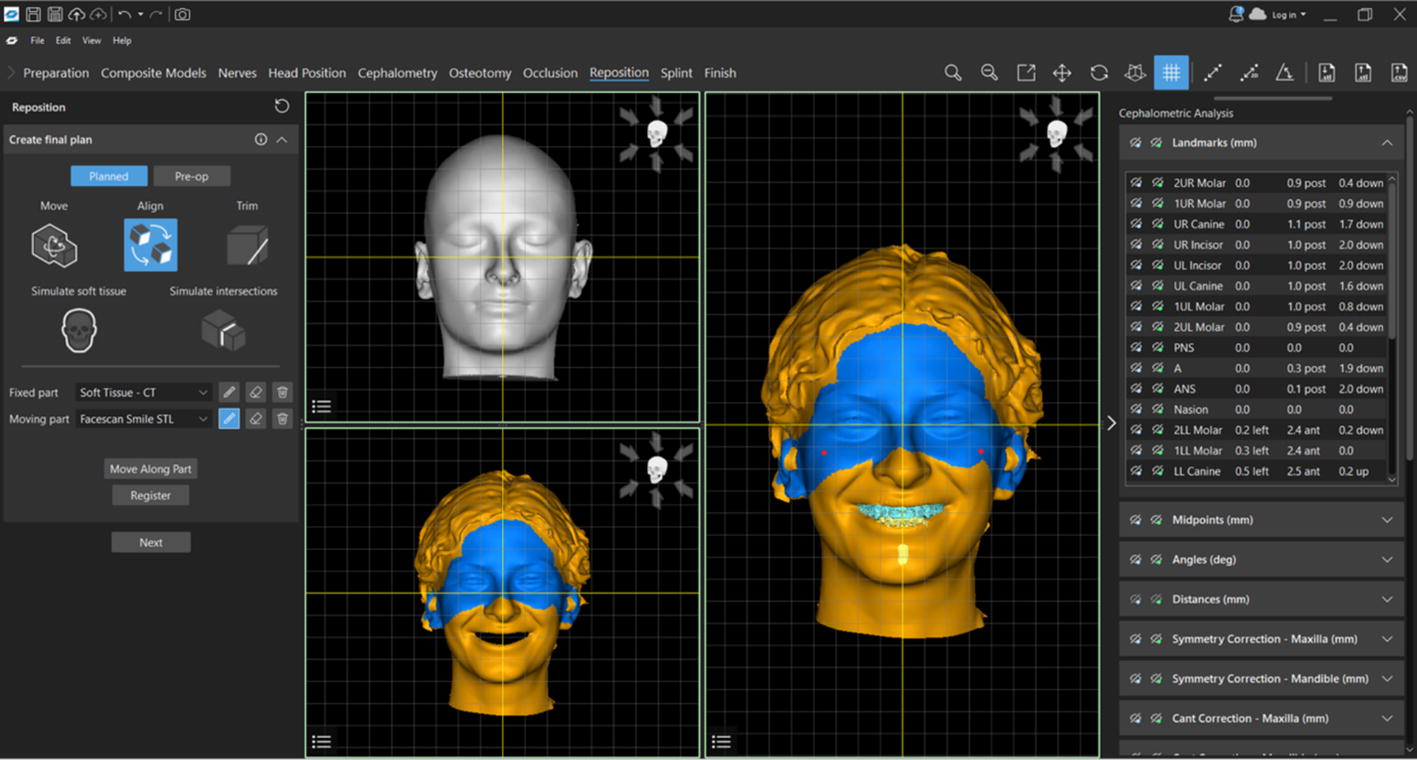This screenshot has height=760, width=1417.
Task: Toggle visibility of UR Canine landmark
Action: (1136, 224)
